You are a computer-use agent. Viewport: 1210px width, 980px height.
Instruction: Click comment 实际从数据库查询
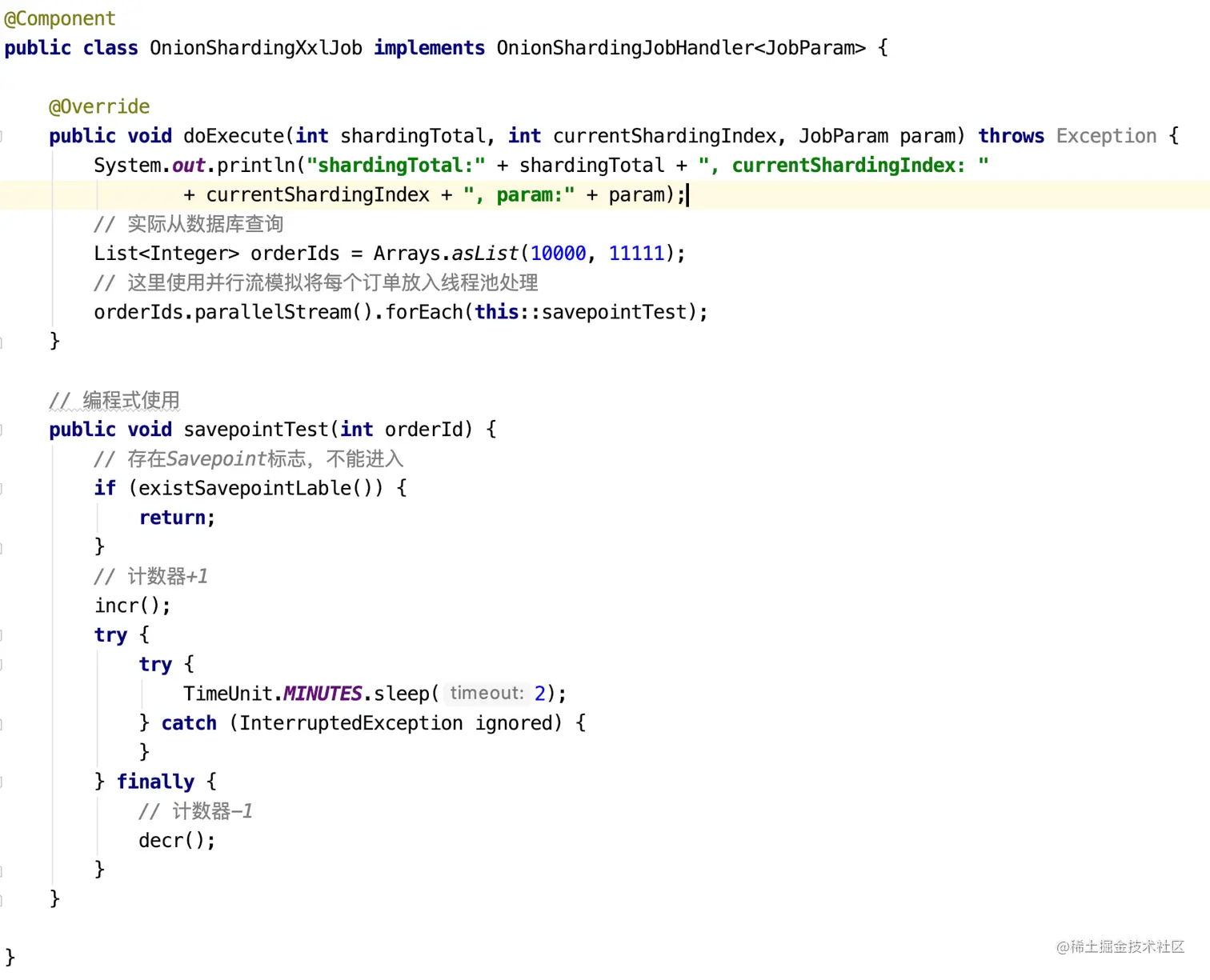point(188,224)
